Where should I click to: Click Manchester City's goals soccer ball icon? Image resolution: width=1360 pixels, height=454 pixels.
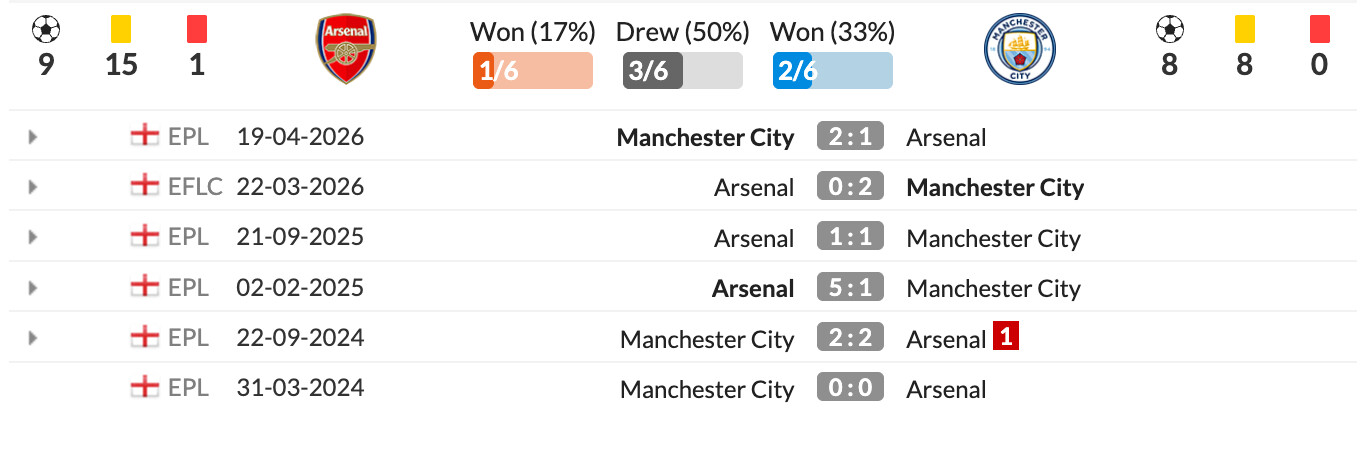click(x=1169, y=30)
